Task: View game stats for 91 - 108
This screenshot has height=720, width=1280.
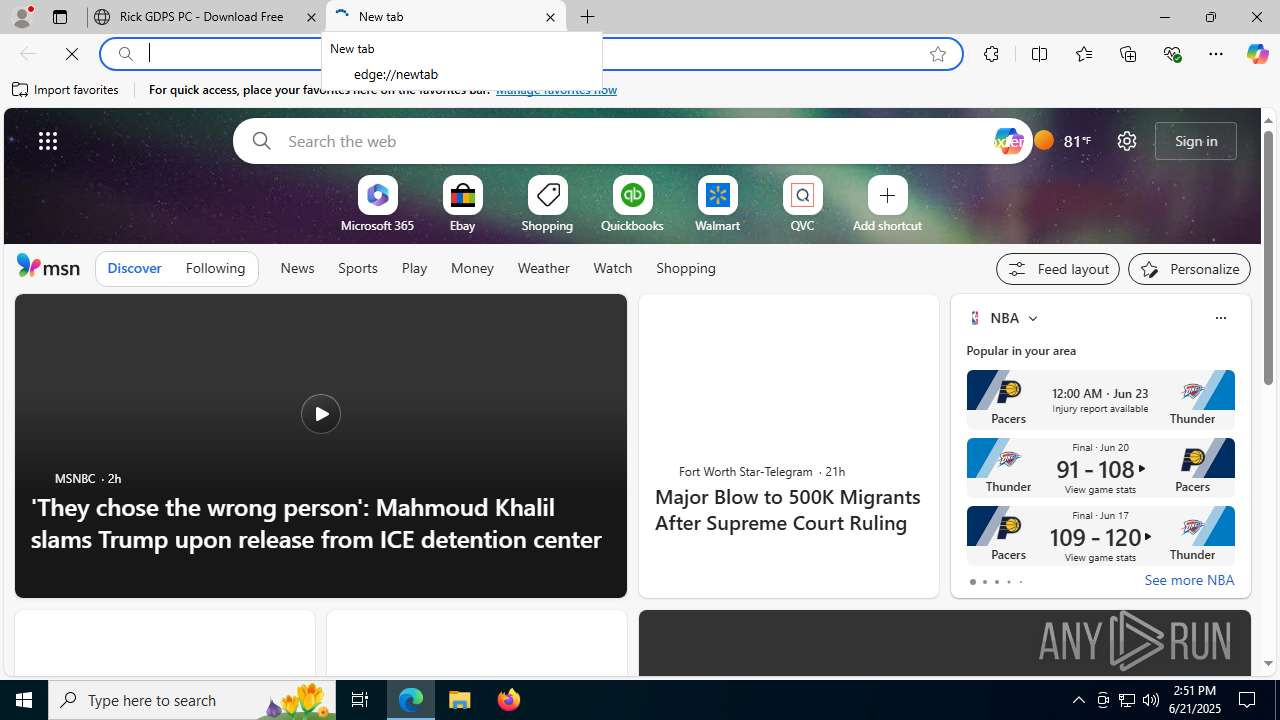Action: tap(1100, 489)
